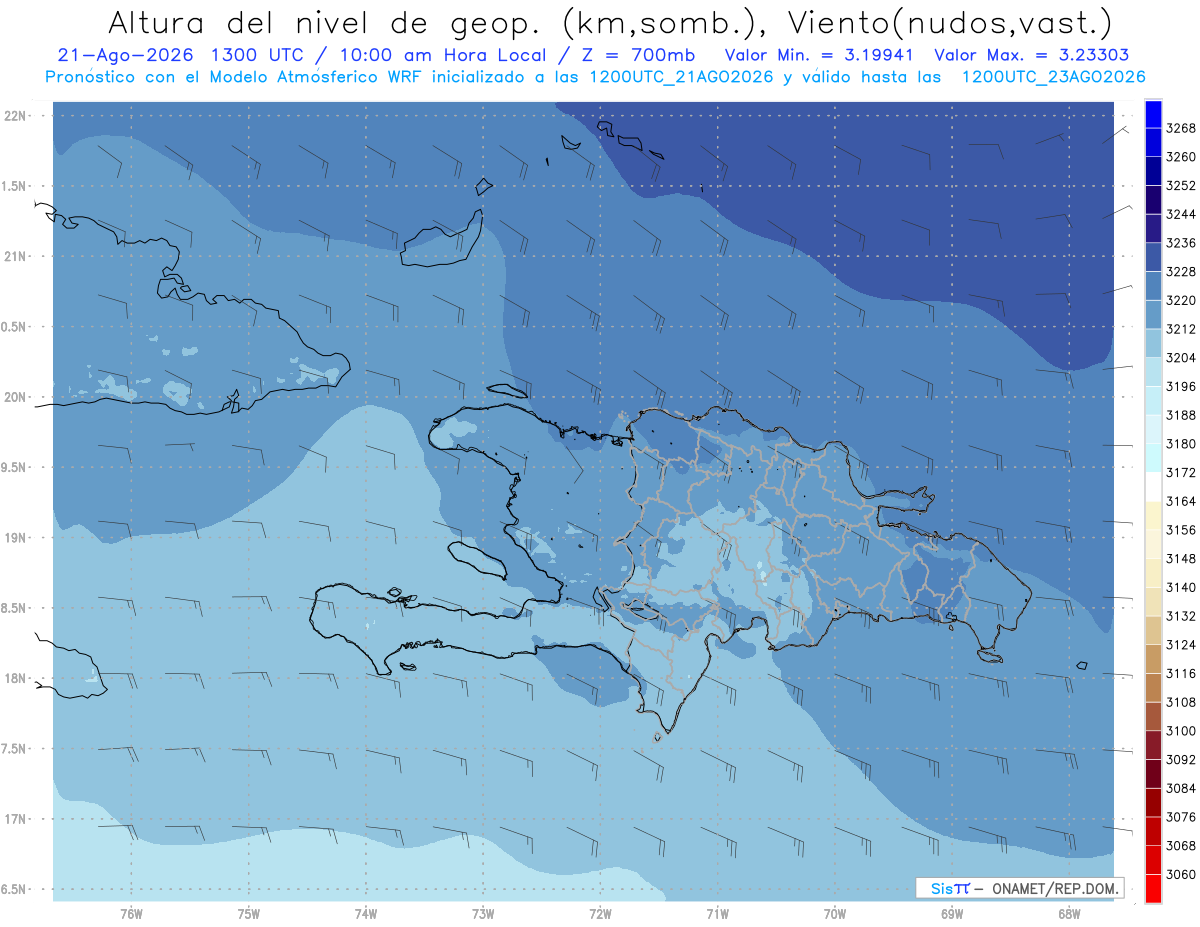
Task: Click the '69W' longitude label
Action: pos(952,914)
